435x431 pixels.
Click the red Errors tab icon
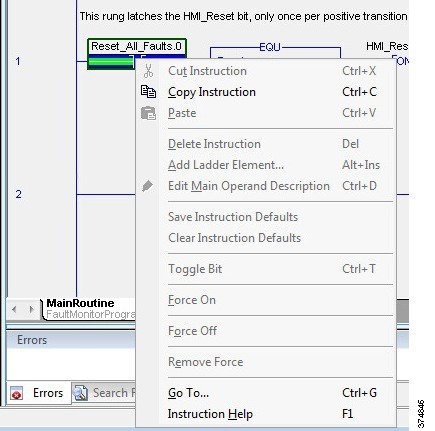pos(16,393)
